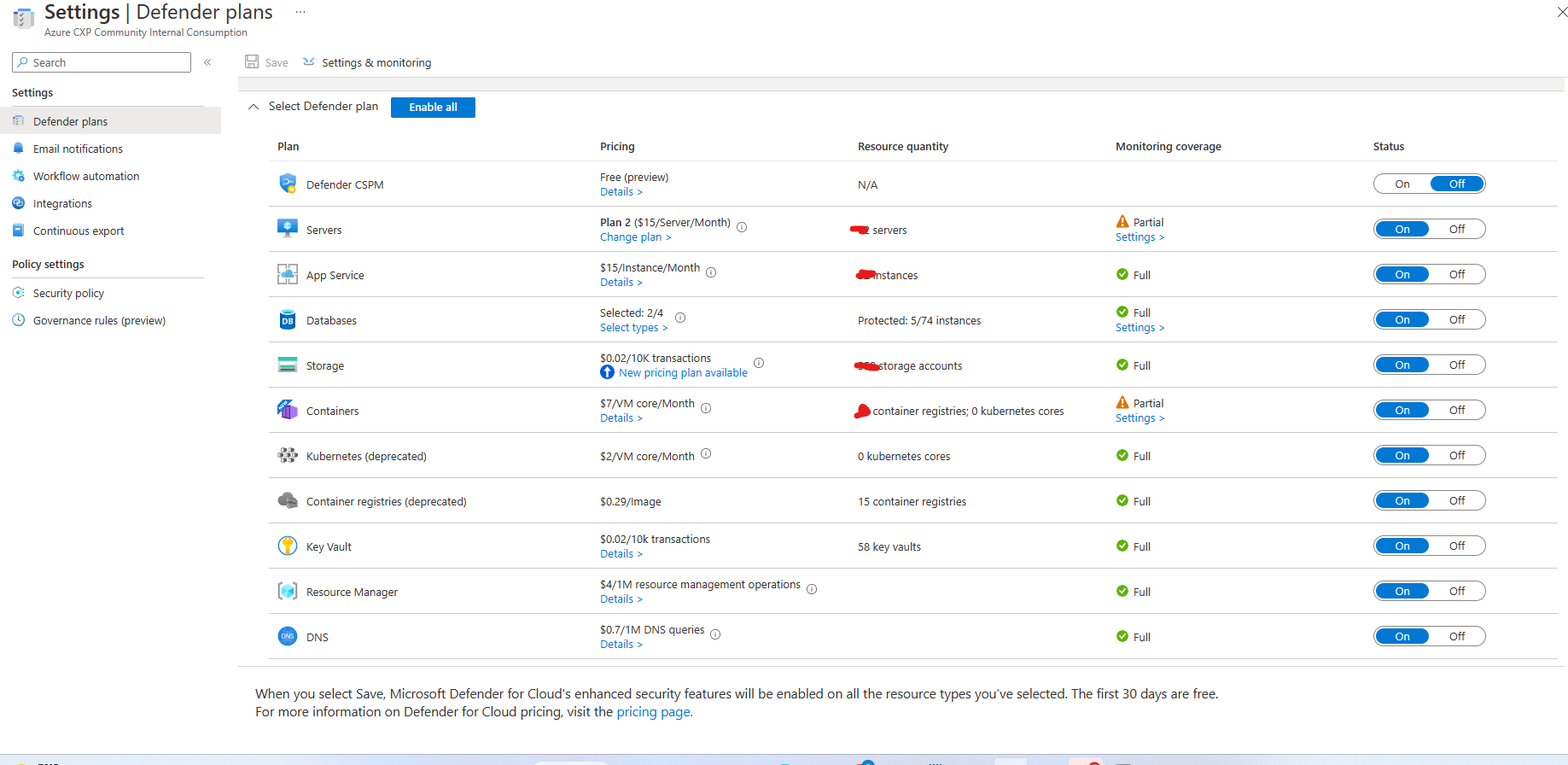Click the Resource Manager cube icon

pos(288,591)
